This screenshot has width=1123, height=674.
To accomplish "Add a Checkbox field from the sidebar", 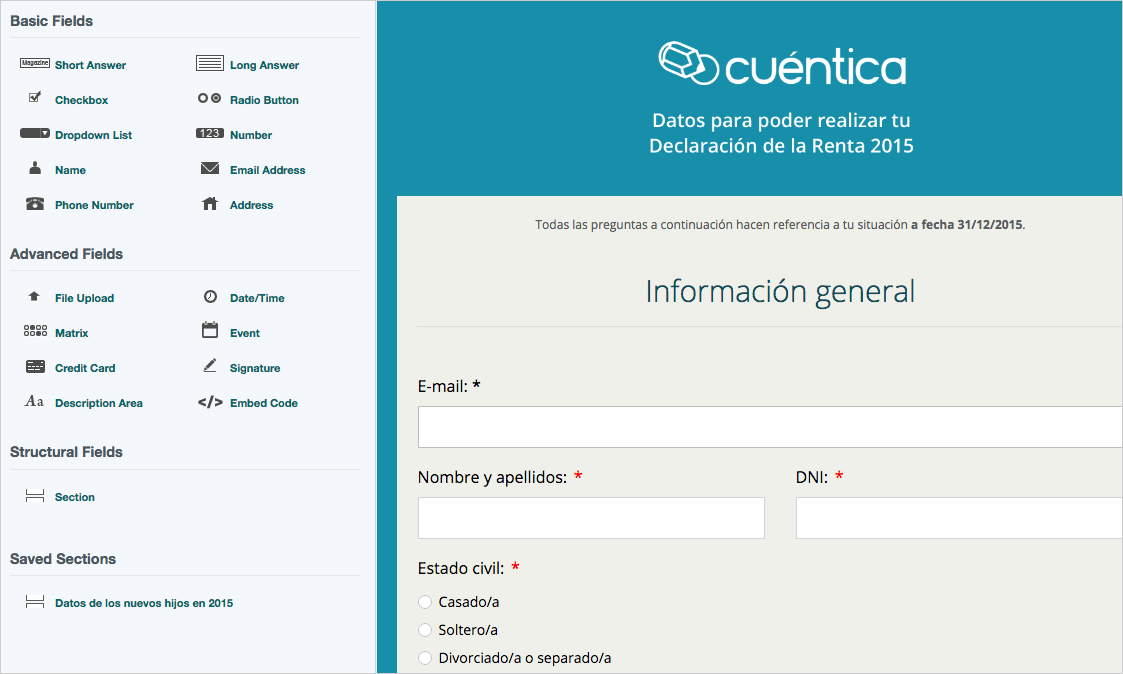I will [80, 100].
